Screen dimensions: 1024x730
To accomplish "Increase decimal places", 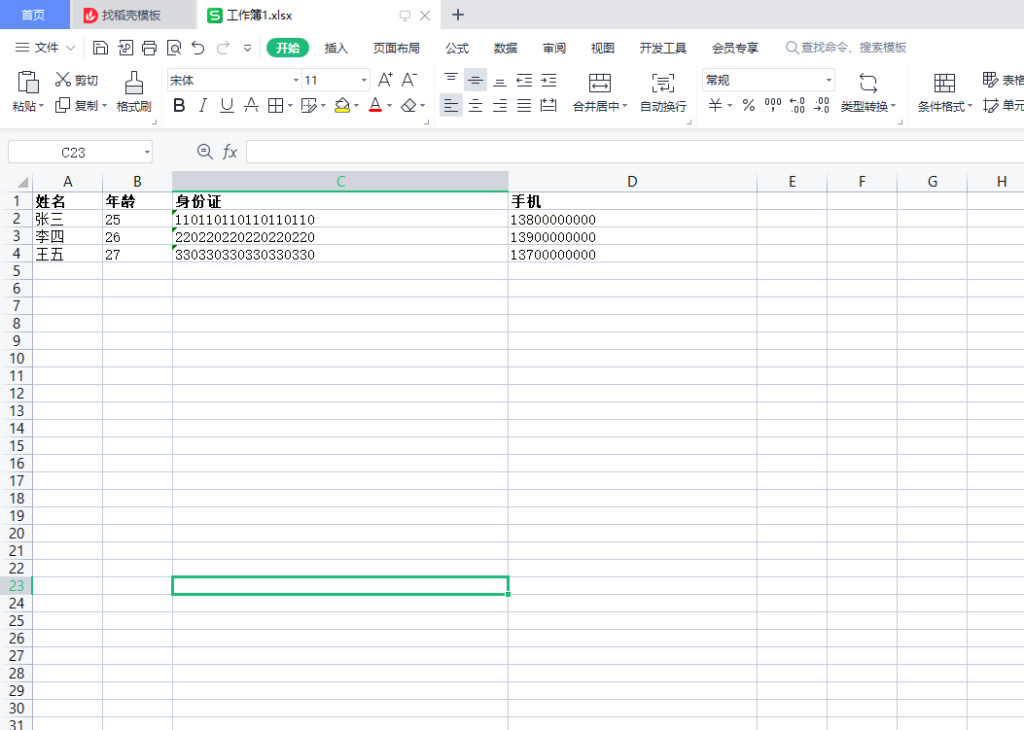I will [797, 105].
